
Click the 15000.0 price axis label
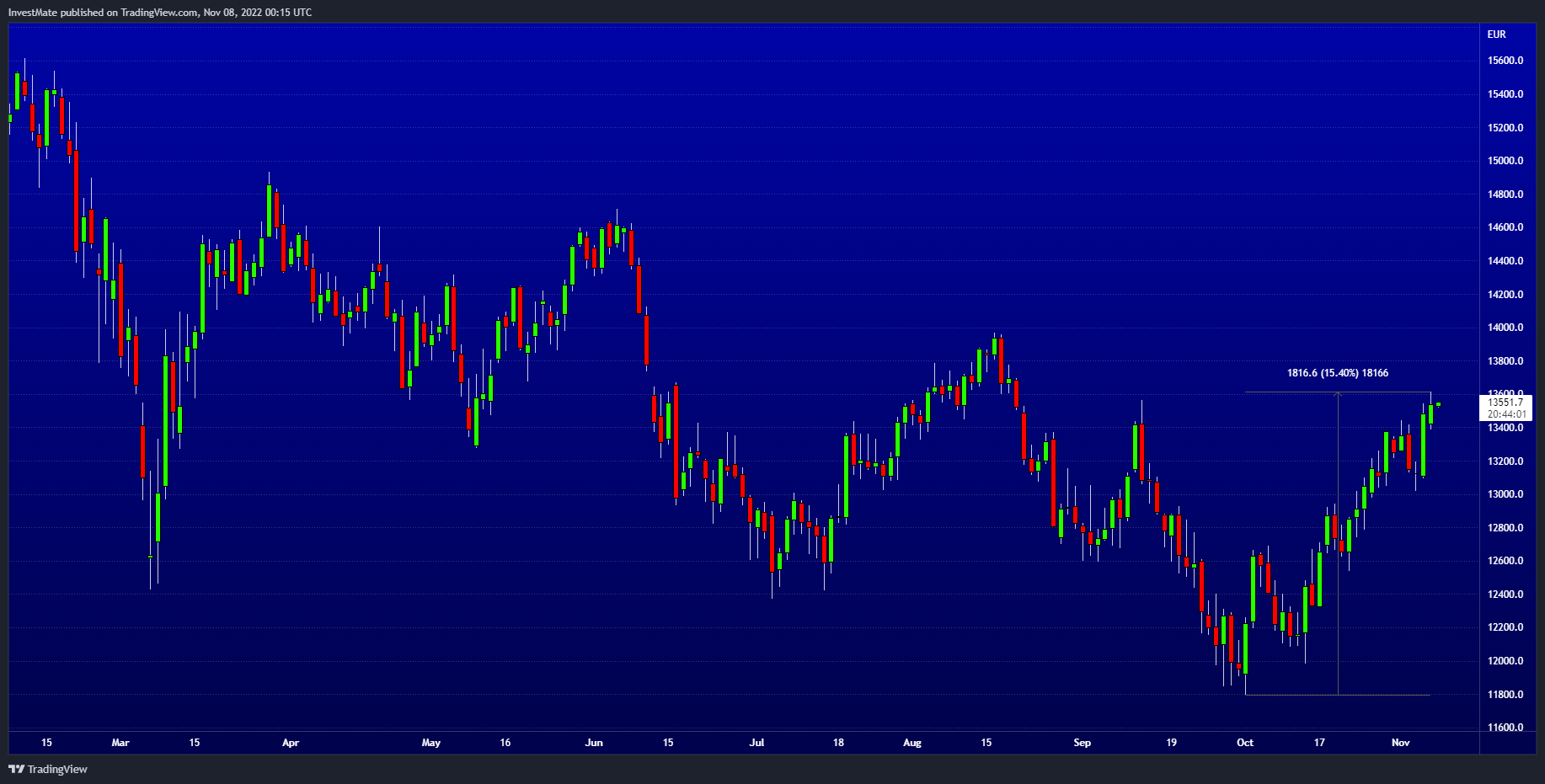[x=1505, y=161]
